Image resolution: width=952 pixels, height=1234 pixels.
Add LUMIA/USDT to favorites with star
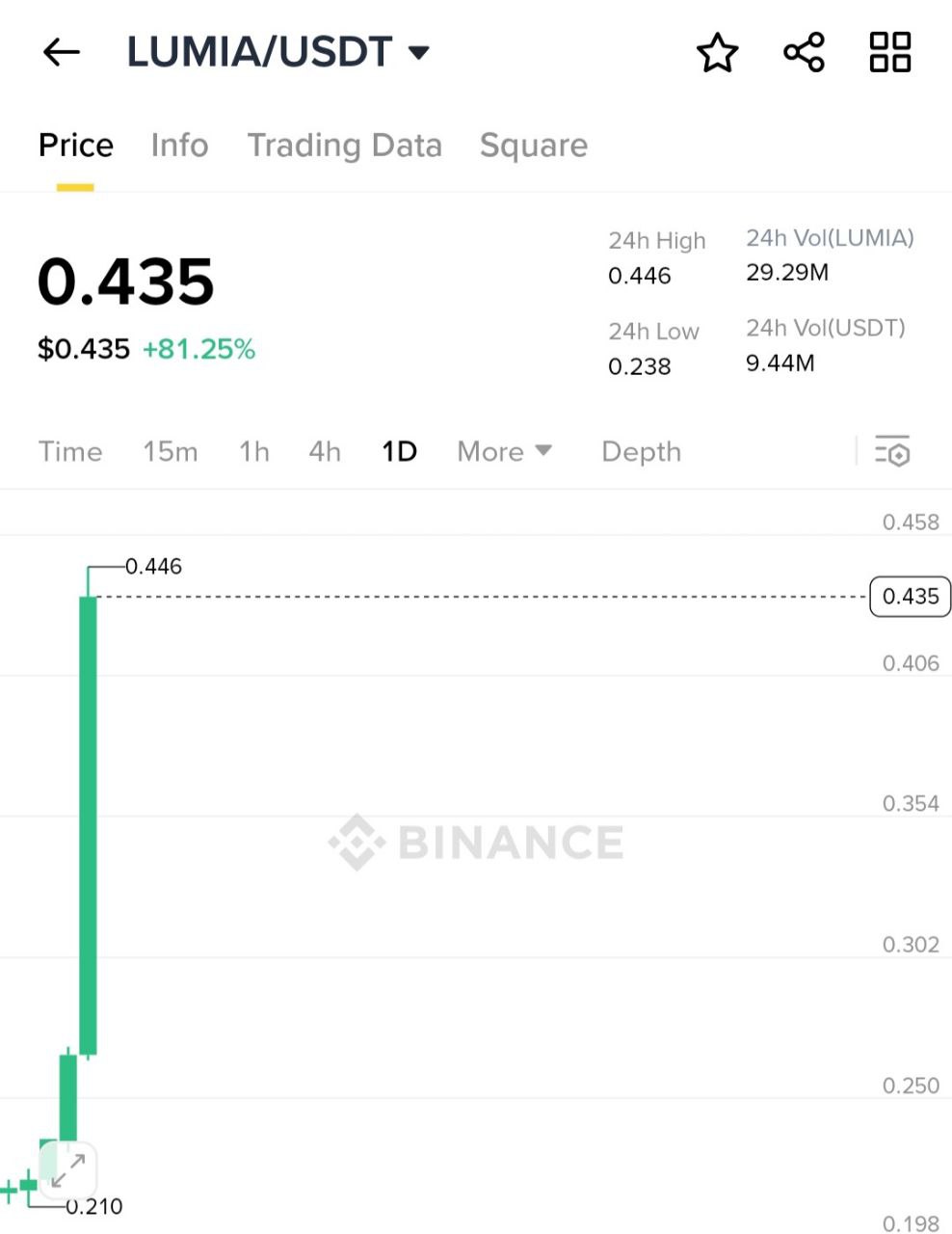tap(717, 52)
